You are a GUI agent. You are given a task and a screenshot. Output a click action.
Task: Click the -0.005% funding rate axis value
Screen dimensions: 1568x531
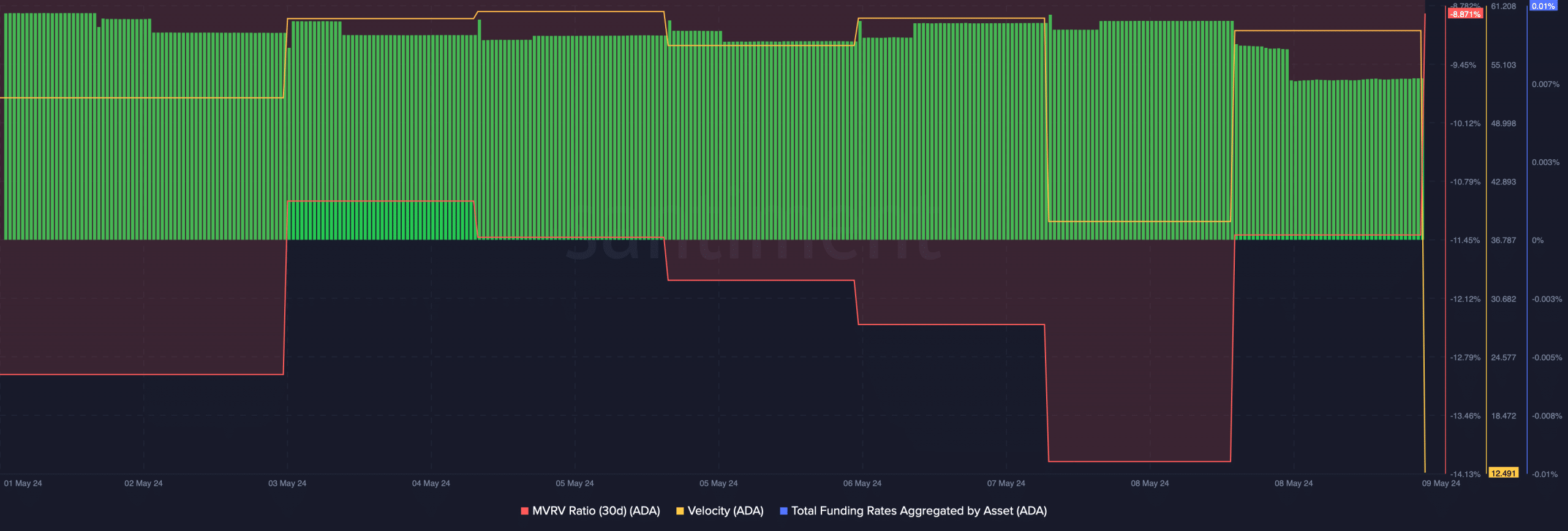tap(1547, 358)
